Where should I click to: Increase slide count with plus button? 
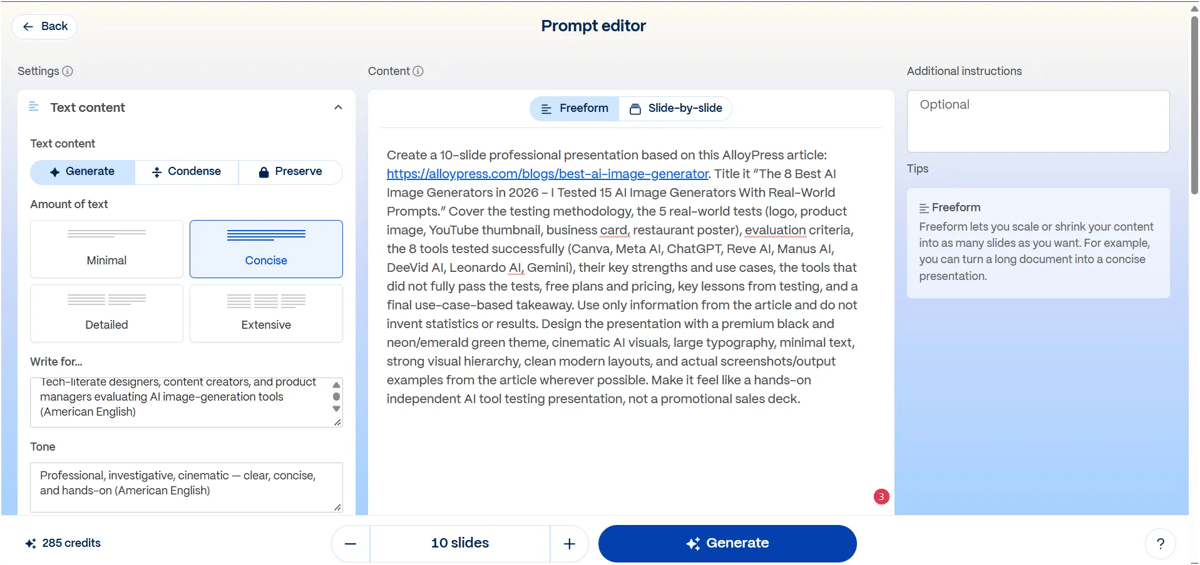pos(569,543)
